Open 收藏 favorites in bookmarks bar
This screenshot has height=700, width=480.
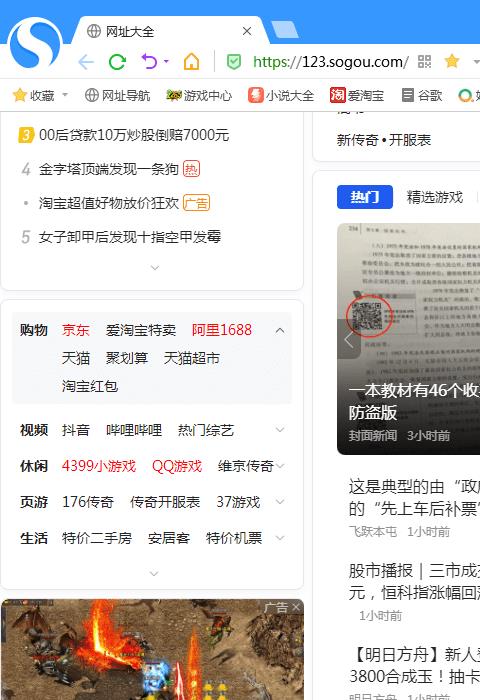pos(34,95)
